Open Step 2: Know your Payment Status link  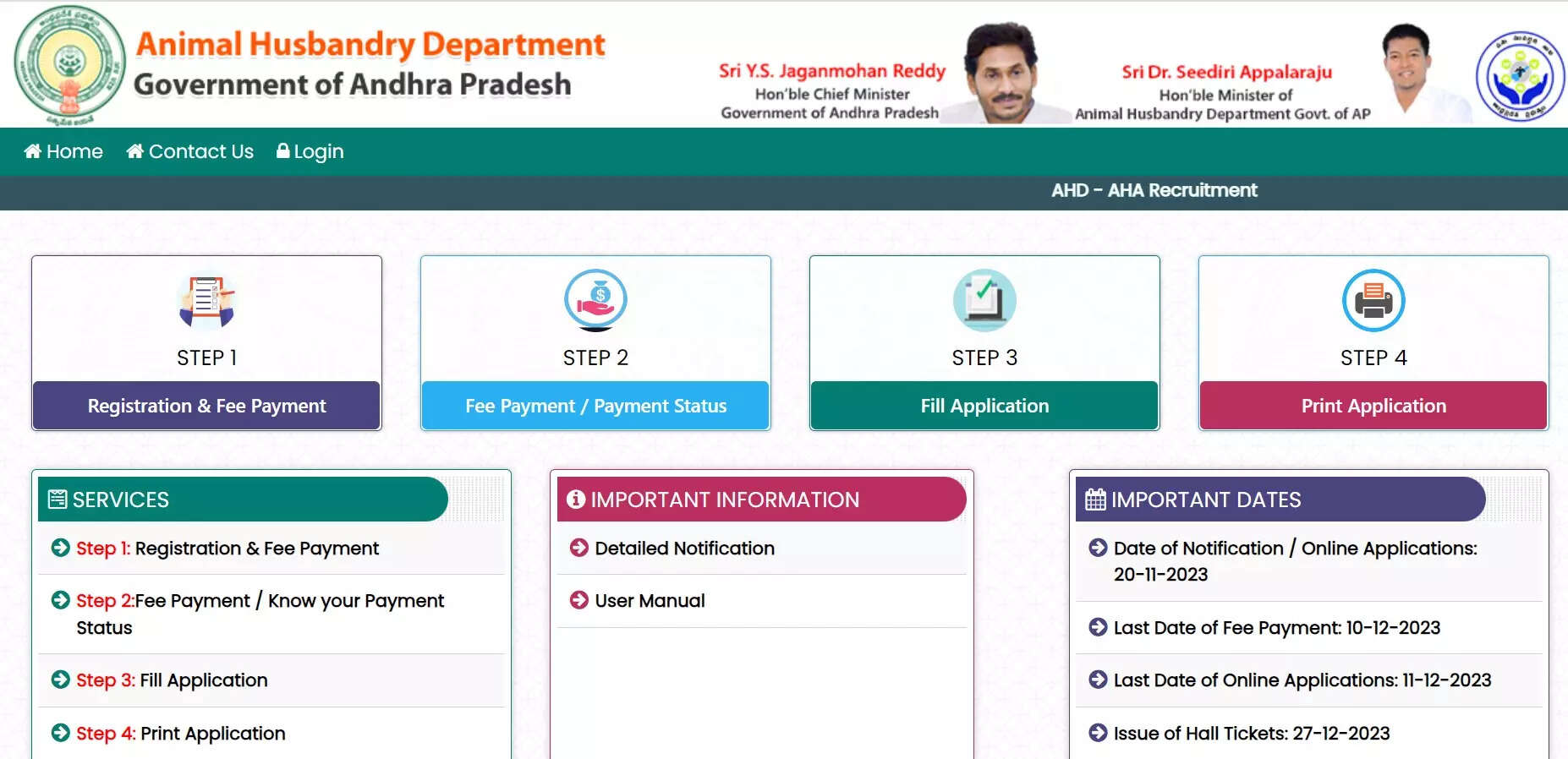(260, 614)
